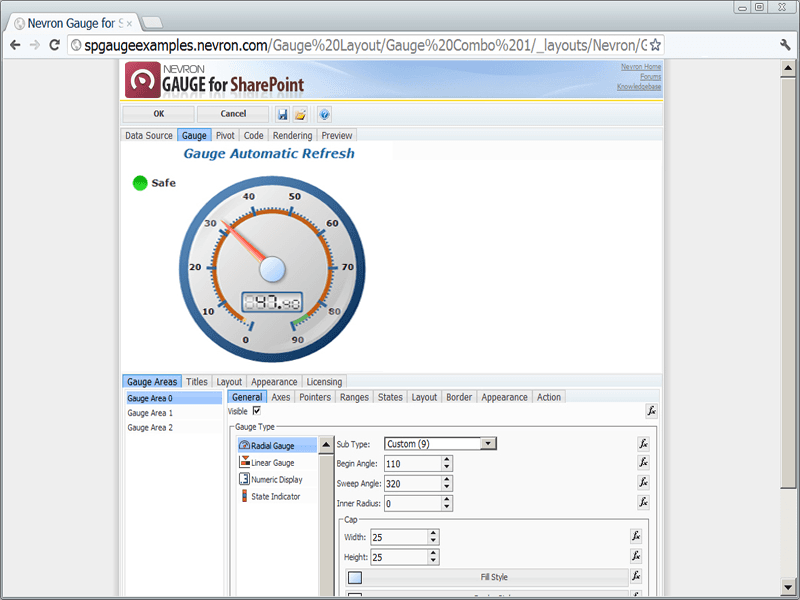800x600 pixels.
Task: Select Numeric Display gauge type
Action: 277,479
